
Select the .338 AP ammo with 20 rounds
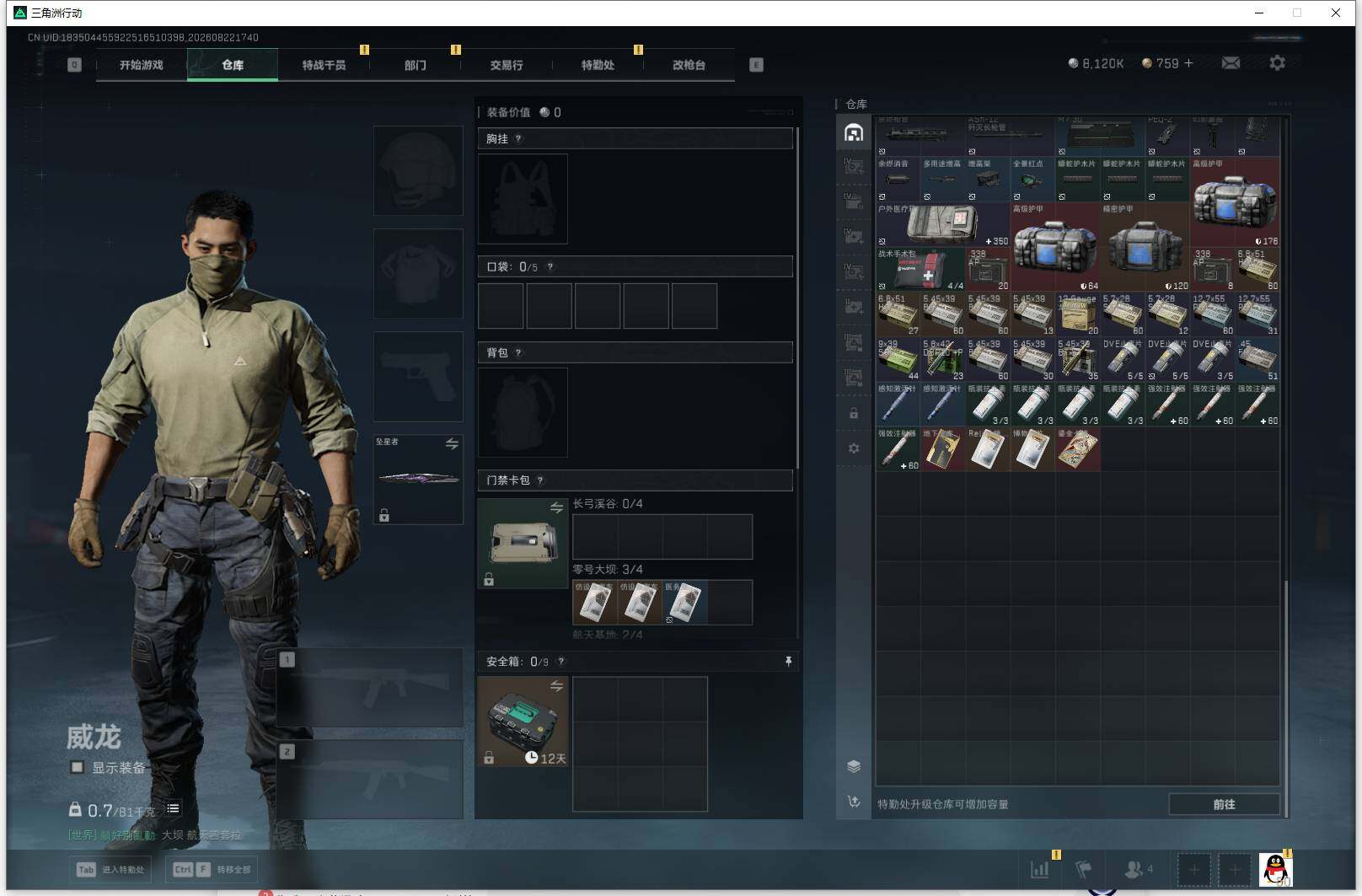tap(988, 269)
